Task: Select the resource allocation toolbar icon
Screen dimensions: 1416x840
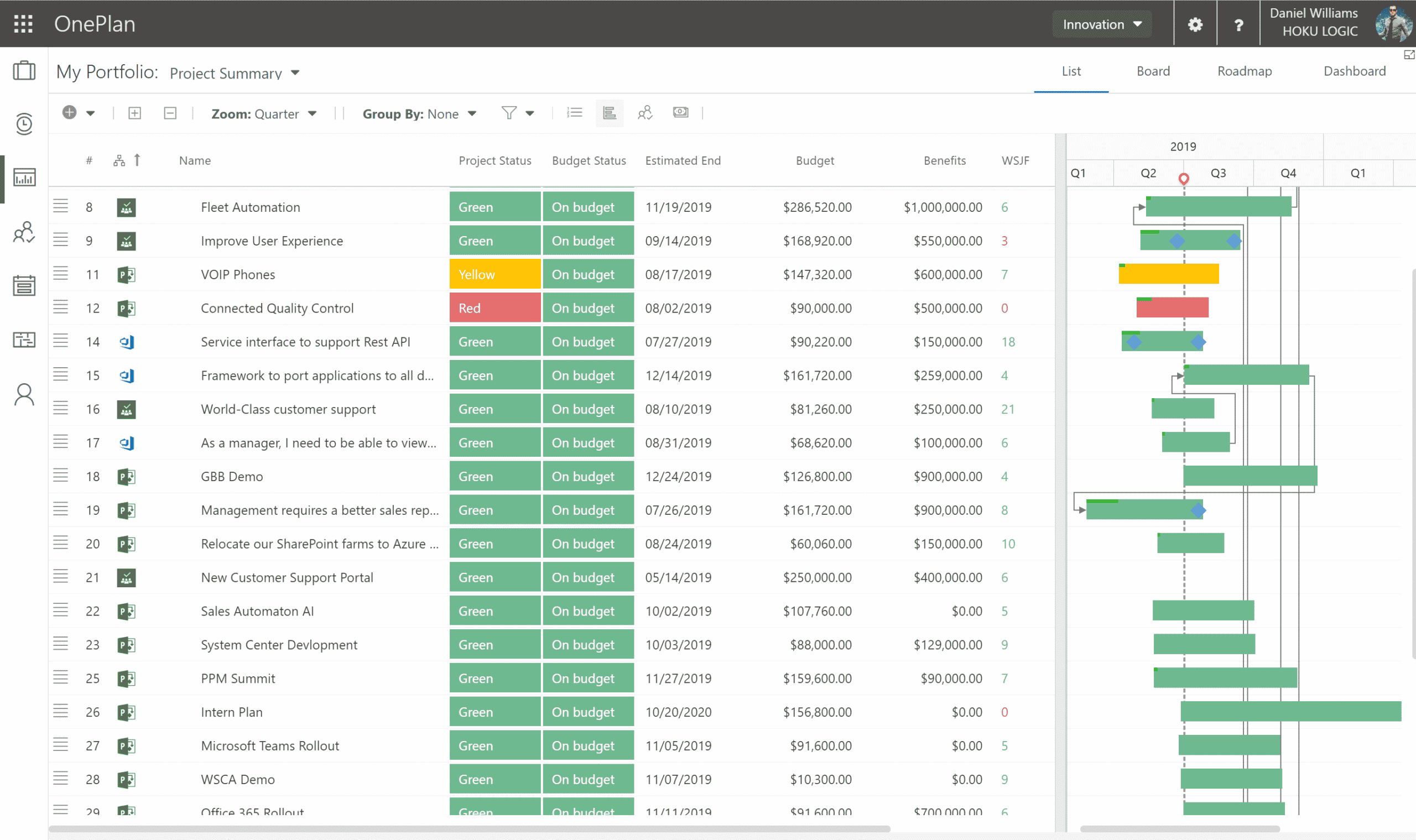Action: click(645, 112)
